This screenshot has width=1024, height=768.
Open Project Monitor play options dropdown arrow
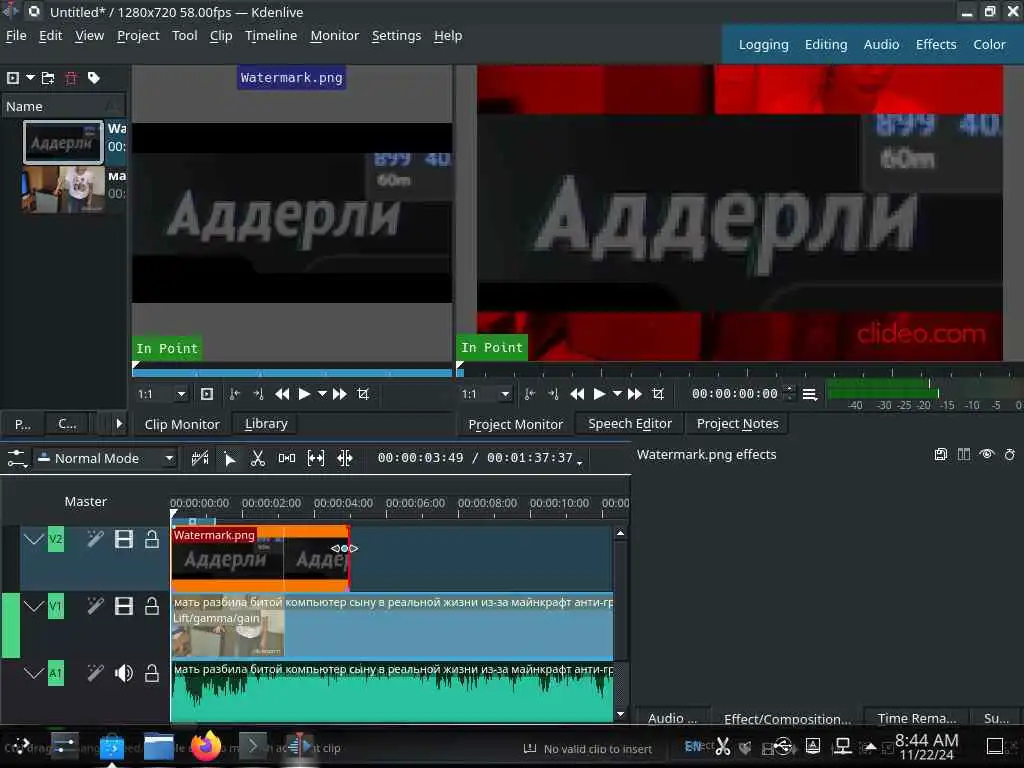click(617, 394)
